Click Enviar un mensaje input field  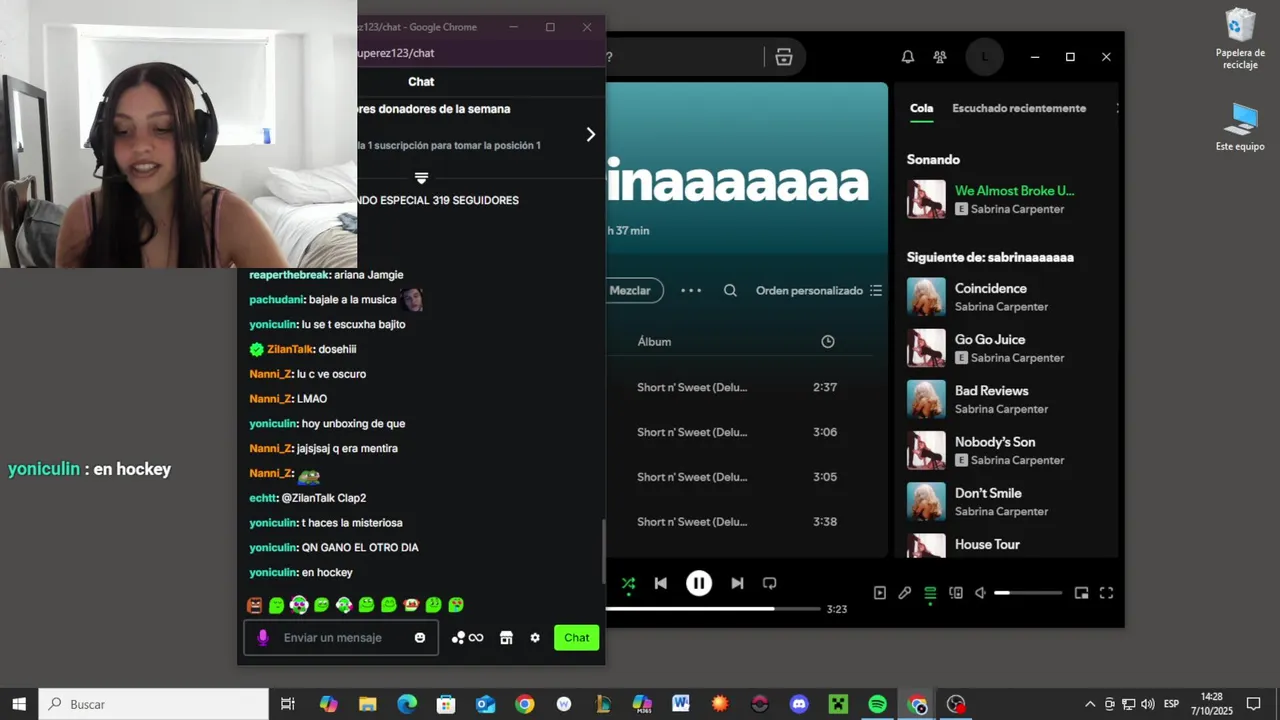340,637
